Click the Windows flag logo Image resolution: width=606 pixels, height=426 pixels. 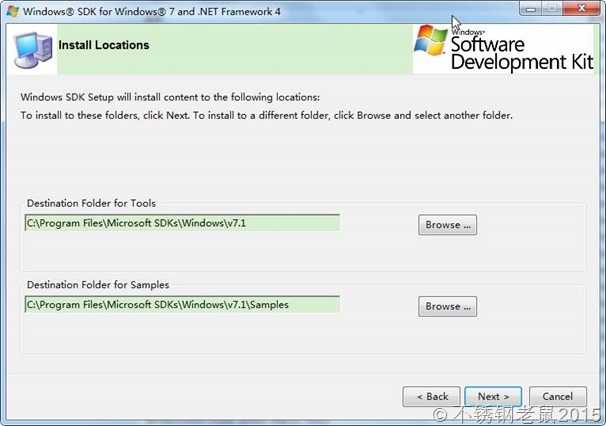coord(430,41)
